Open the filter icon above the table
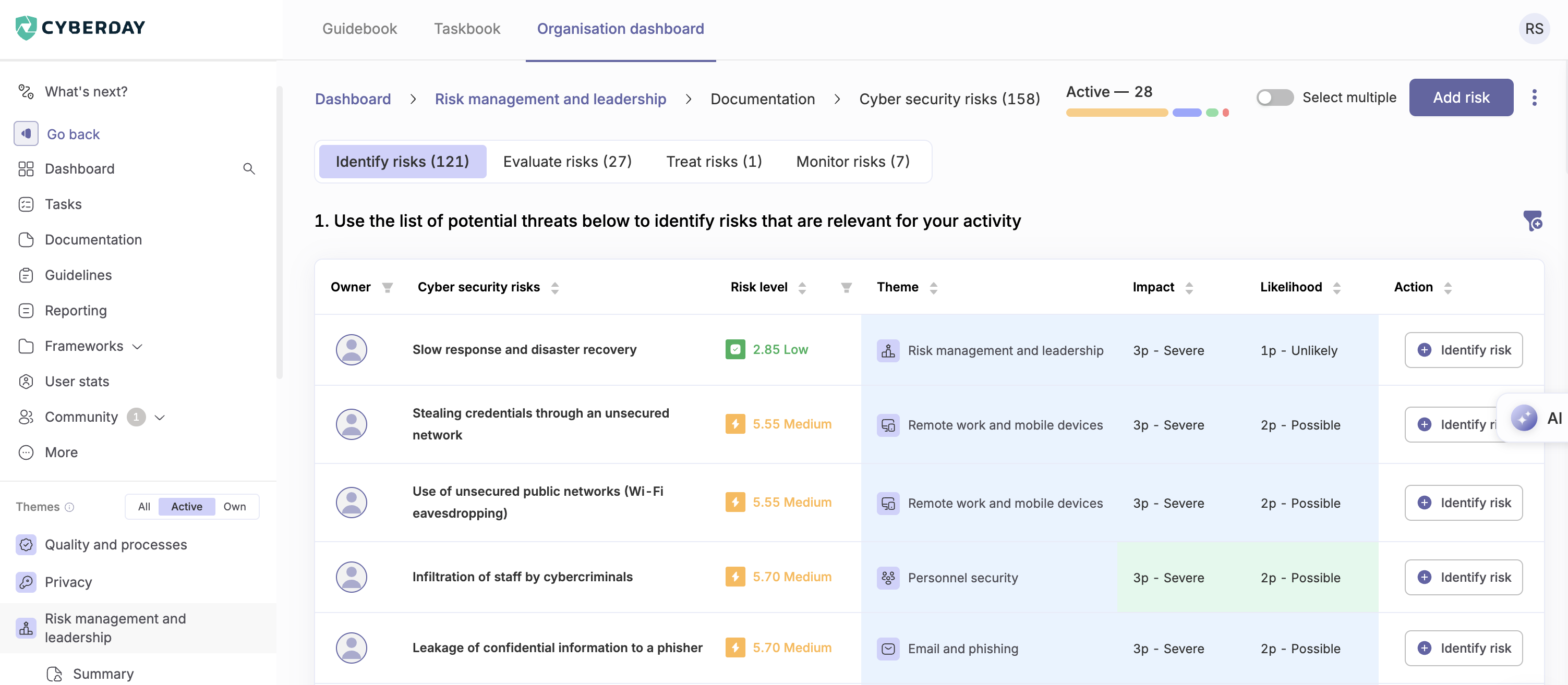The height and width of the screenshot is (685, 1568). pyautogui.click(x=1532, y=220)
